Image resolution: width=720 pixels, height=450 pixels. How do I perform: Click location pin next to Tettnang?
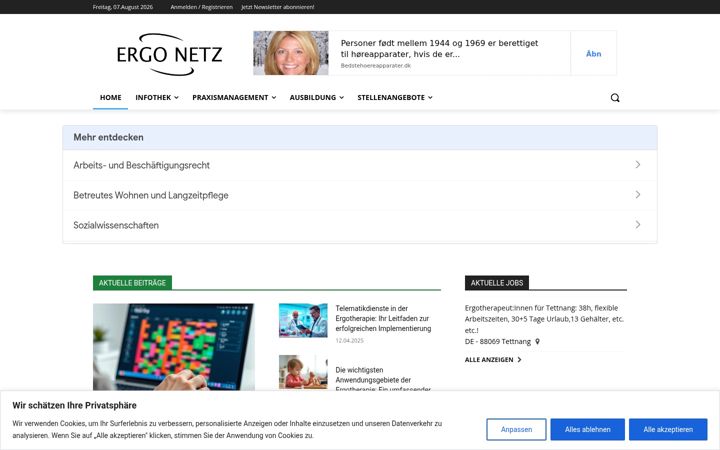[x=537, y=342]
